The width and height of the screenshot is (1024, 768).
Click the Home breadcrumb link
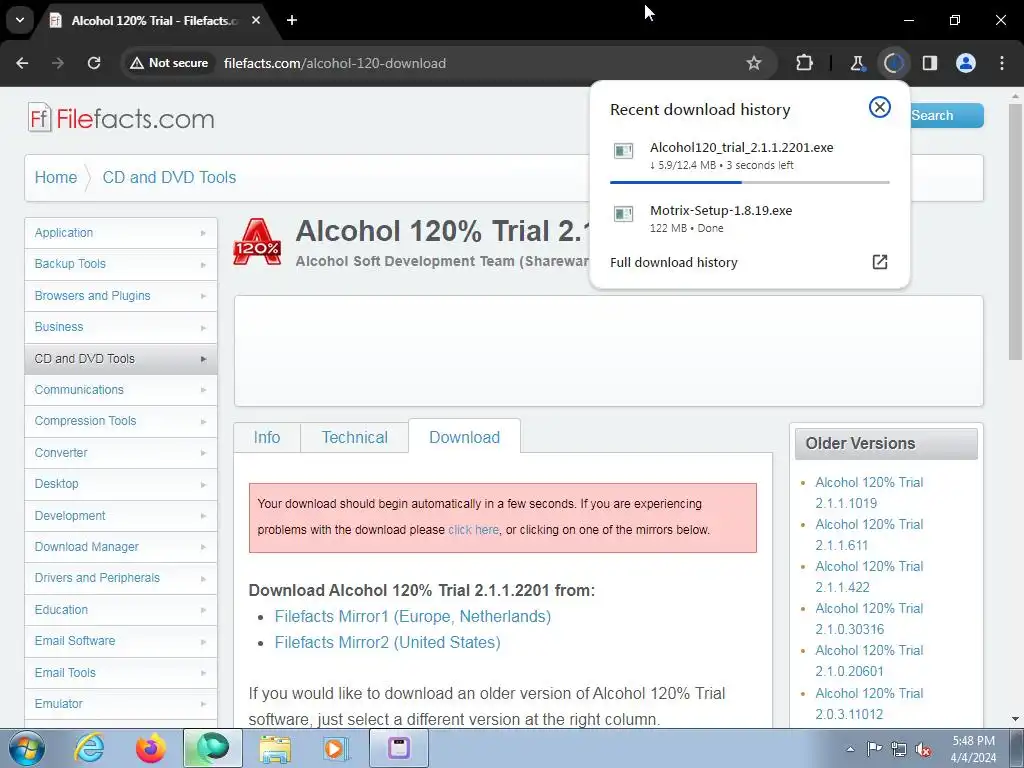coord(56,177)
